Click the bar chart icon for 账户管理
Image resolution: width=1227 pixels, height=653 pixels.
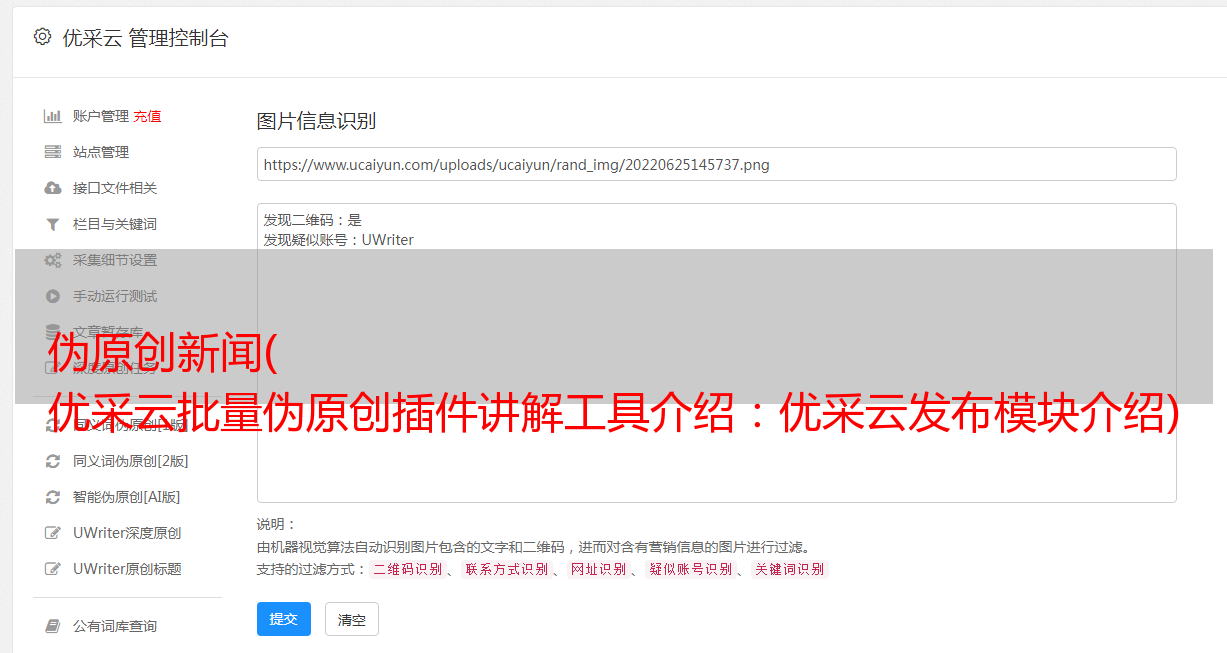click(53, 116)
